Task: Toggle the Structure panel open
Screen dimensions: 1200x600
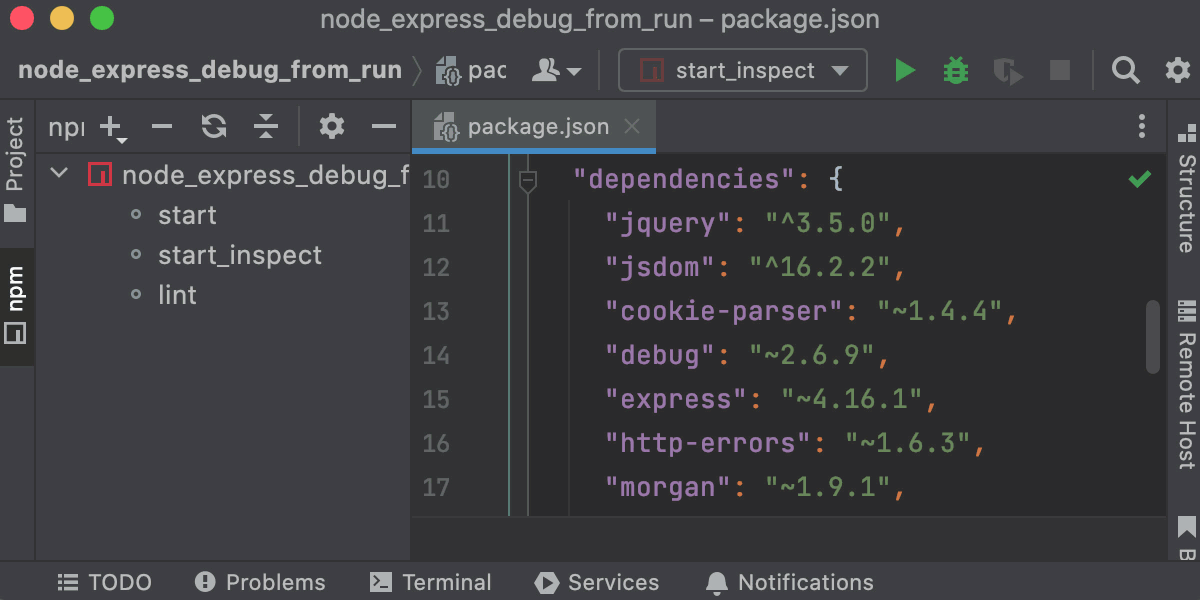Action: click(x=1185, y=190)
